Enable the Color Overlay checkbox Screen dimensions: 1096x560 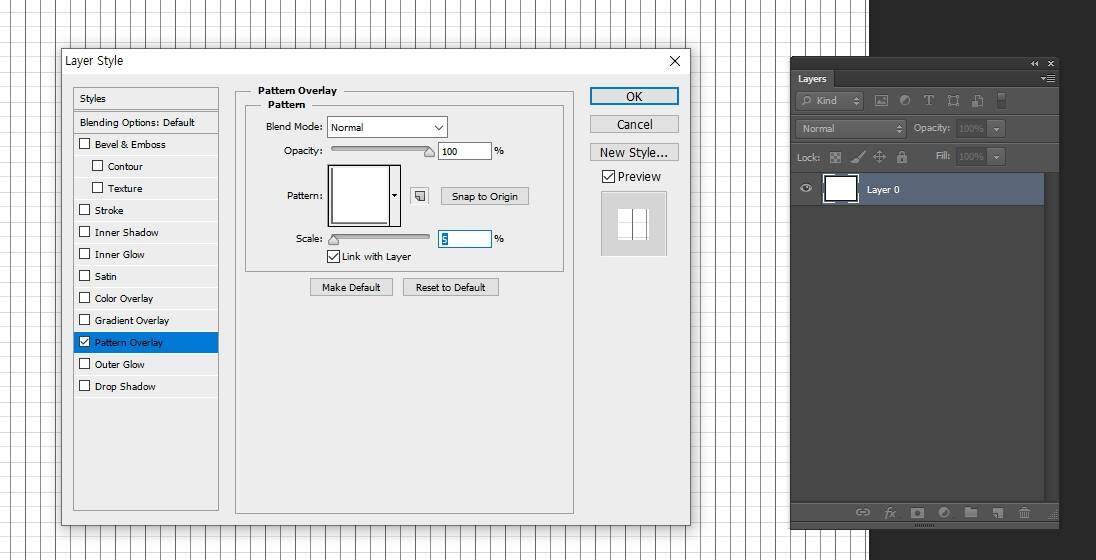coord(85,298)
